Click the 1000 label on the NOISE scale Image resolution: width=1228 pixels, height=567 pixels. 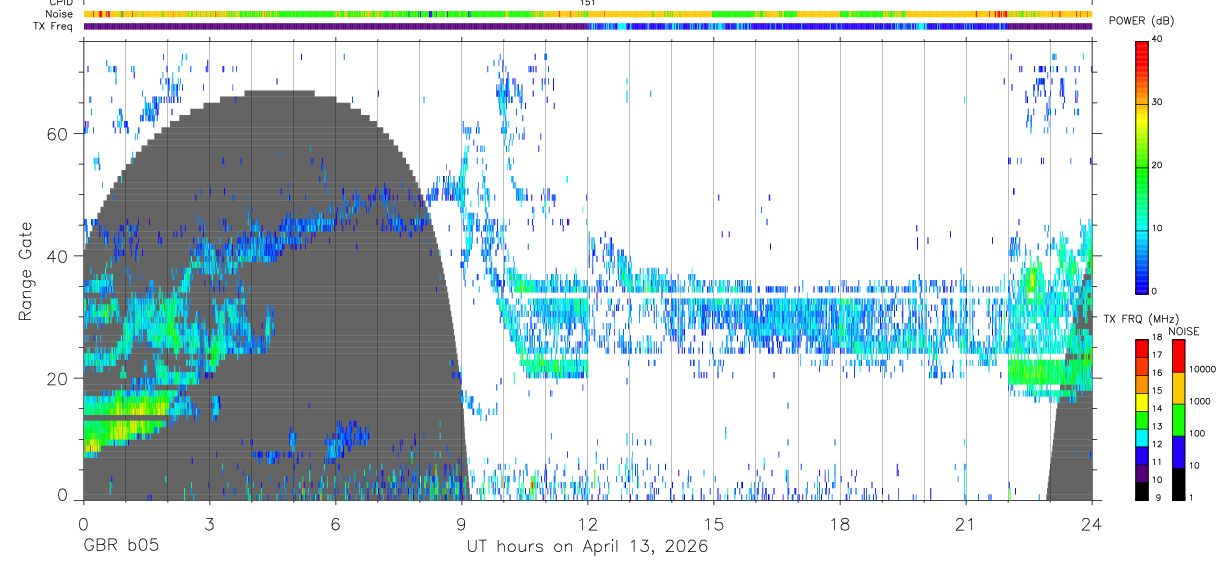pos(1202,401)
